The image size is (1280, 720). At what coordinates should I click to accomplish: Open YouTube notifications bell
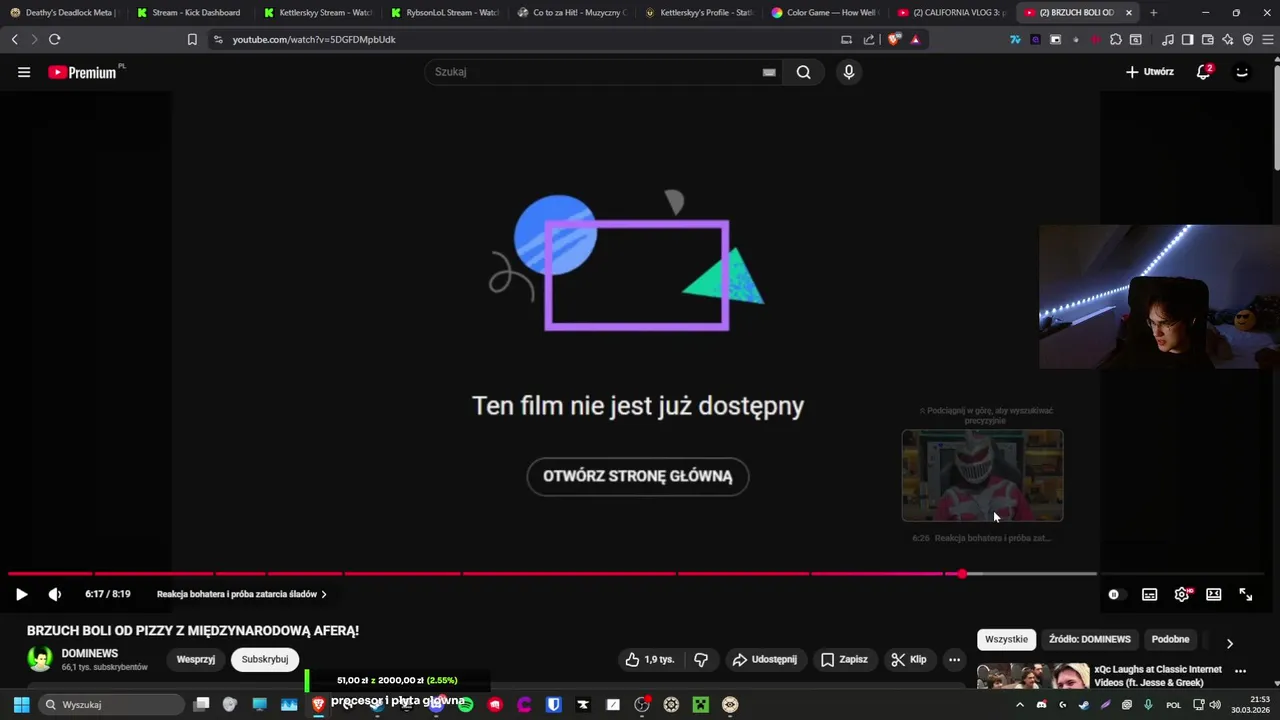pyautogui.click(x=1204, y=72)
